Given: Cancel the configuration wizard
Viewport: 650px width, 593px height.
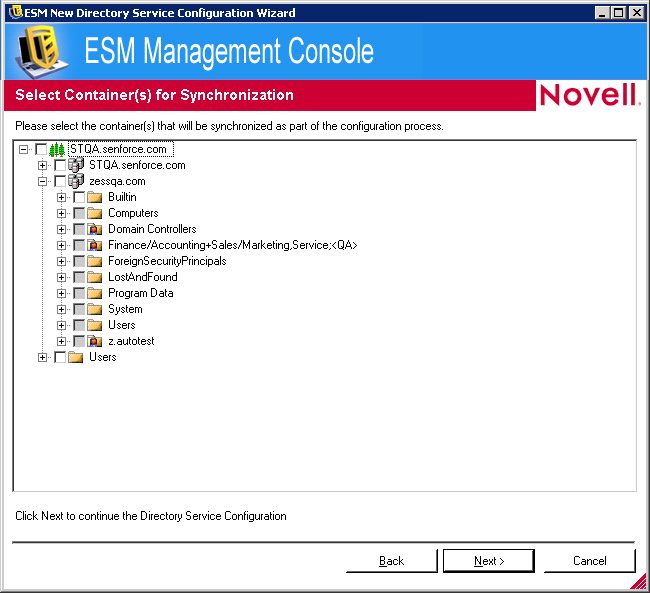Looking at the screenshot, I should (x=589, y=561).
